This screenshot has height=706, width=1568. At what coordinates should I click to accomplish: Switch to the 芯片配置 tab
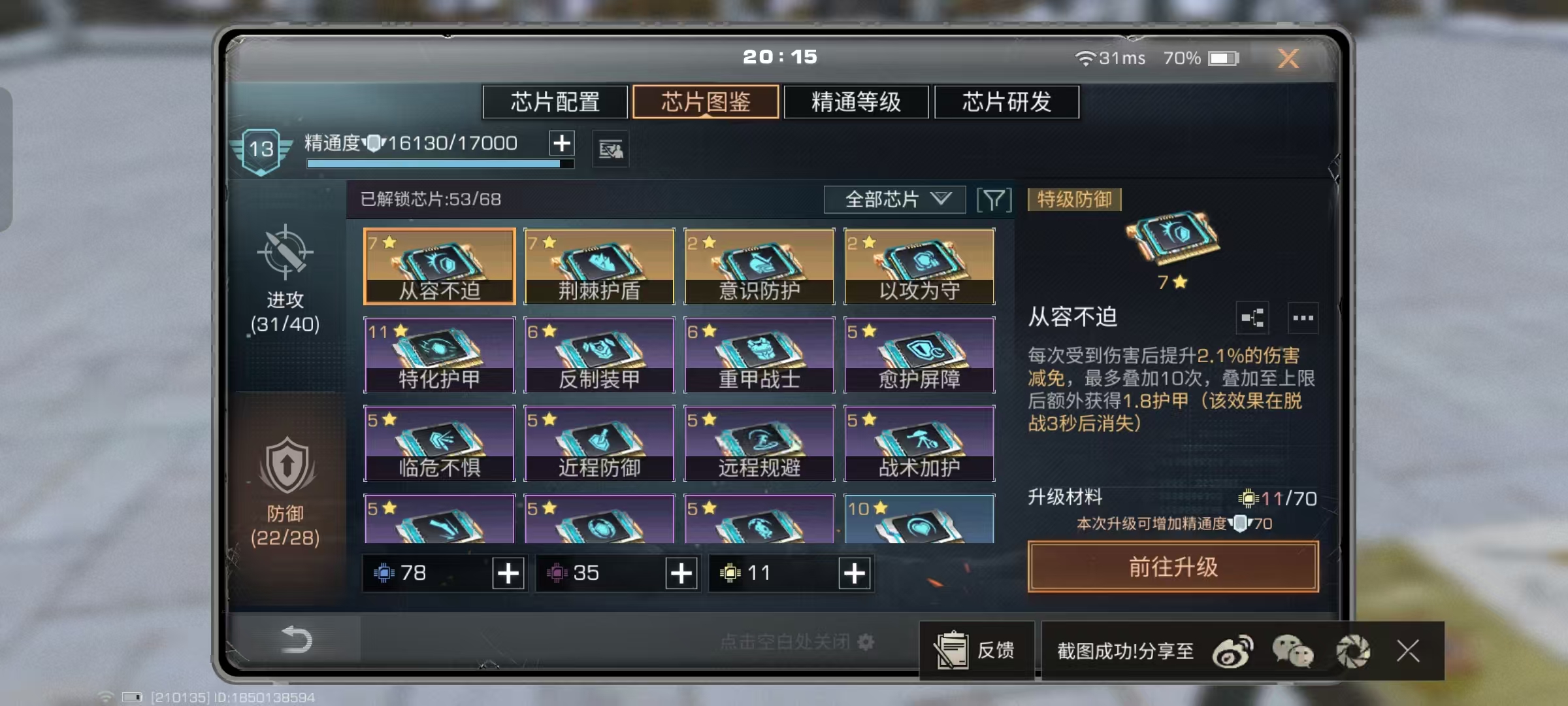point(555,102)
